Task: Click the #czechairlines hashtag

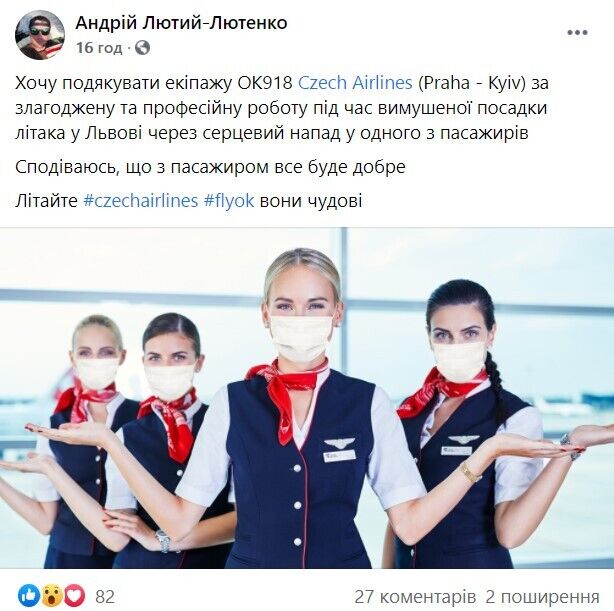Action: 141,201
